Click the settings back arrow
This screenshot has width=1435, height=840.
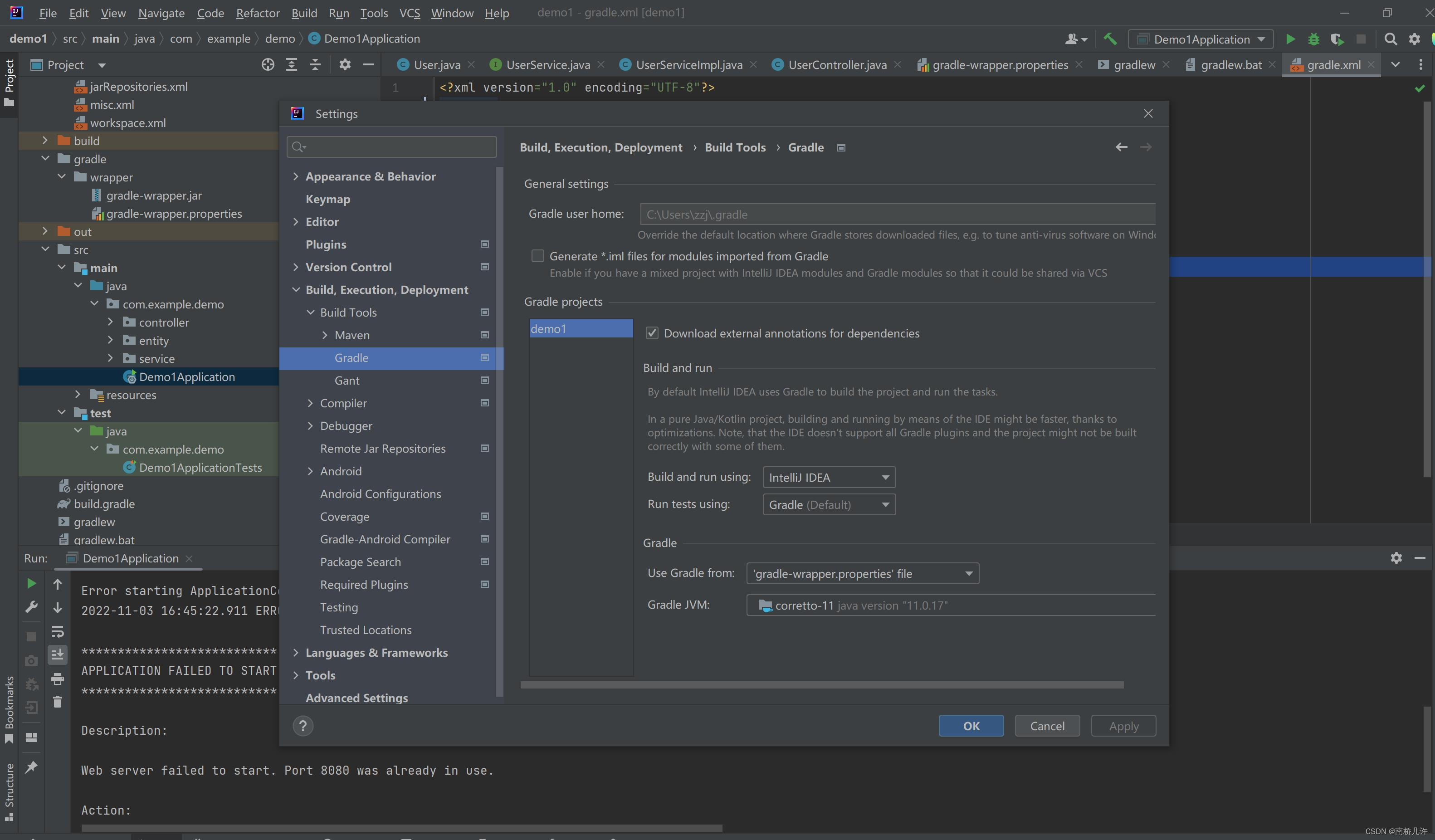coord(1121,147)
